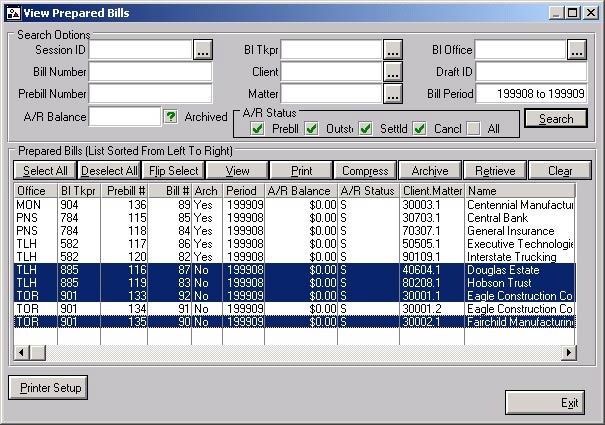605x425 pixels.
Task: Focus the Client input field
Action: tap(331, 72)
